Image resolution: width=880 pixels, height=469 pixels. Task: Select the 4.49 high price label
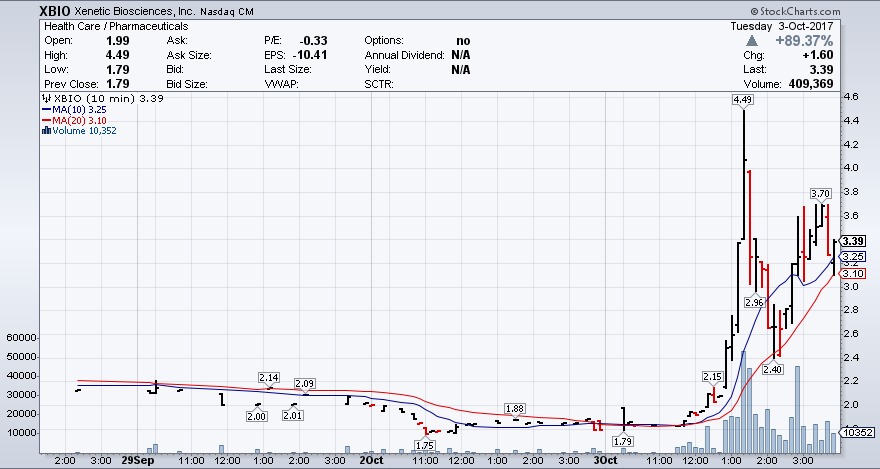[743, 100]
